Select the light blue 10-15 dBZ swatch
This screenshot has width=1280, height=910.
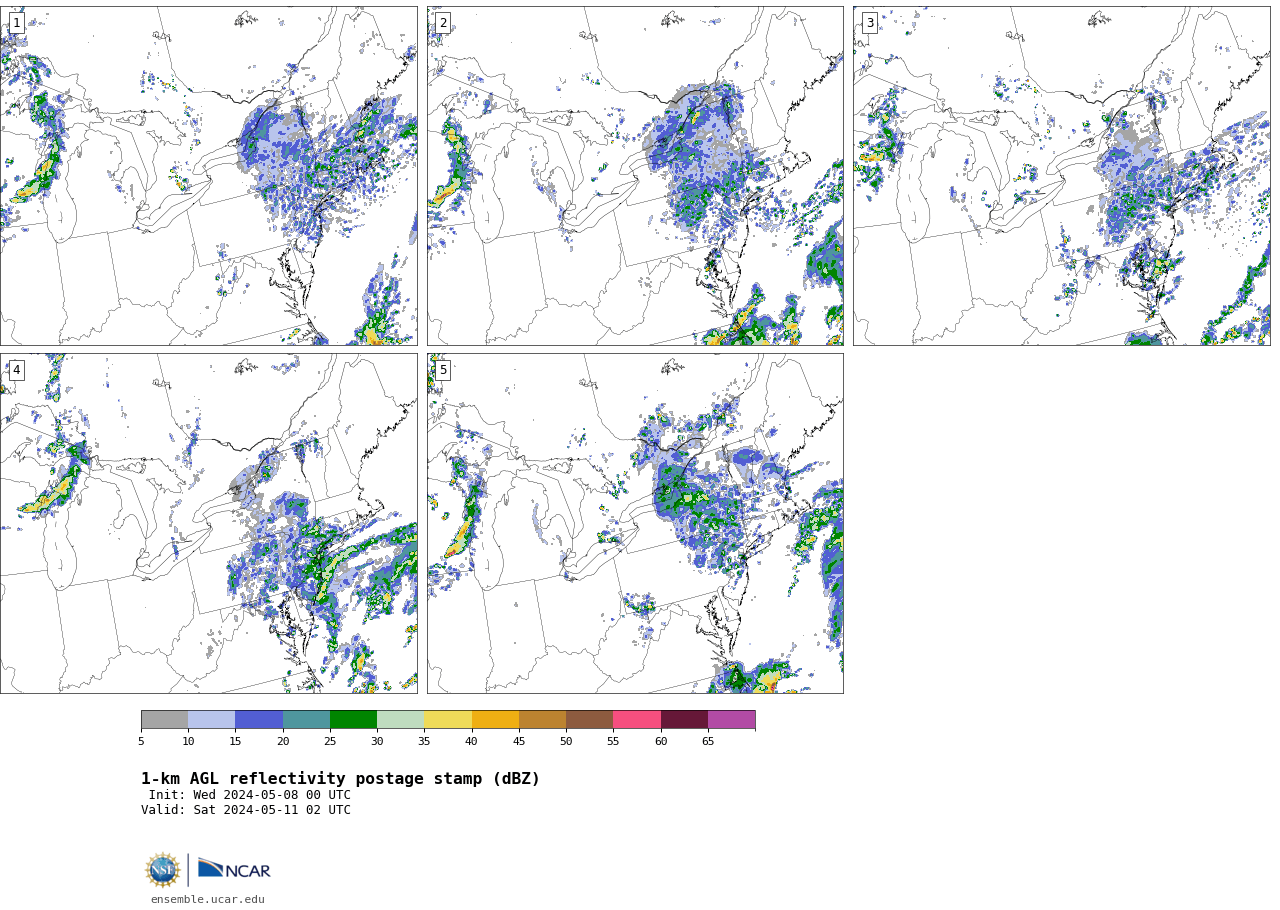211,720
